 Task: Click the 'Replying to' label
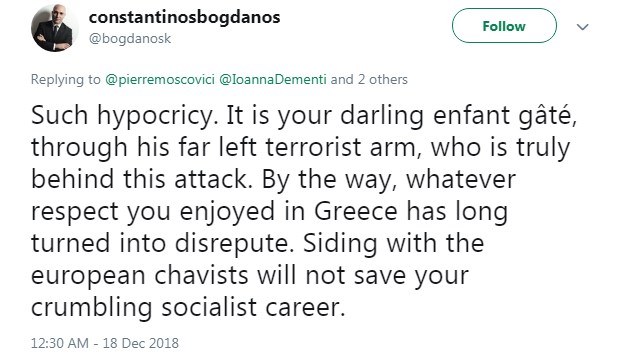66,79
